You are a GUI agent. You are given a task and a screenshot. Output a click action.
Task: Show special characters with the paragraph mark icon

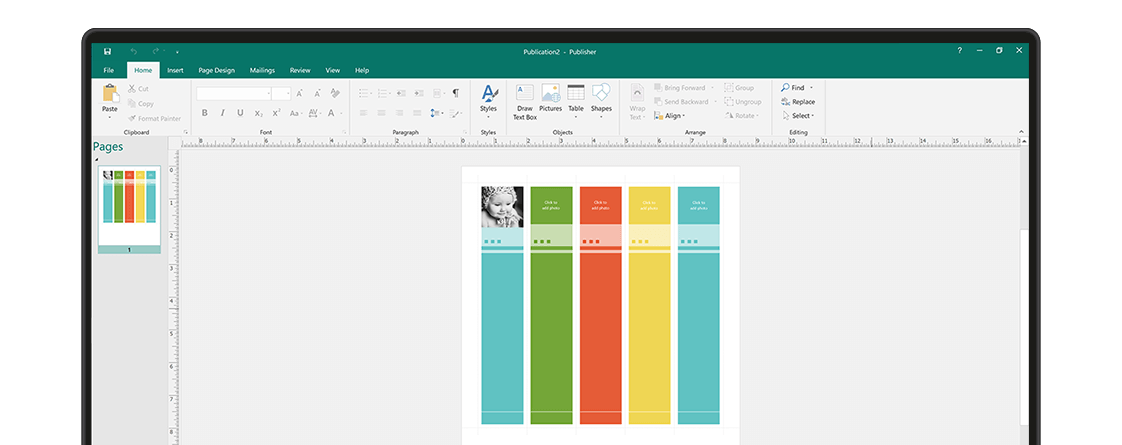pos(456,93)
